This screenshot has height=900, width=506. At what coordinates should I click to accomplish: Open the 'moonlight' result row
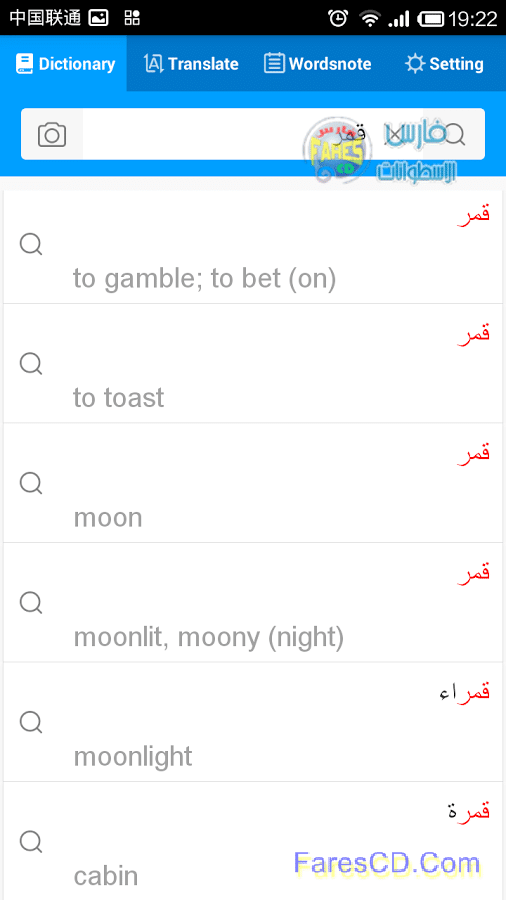tap(253, 722)
